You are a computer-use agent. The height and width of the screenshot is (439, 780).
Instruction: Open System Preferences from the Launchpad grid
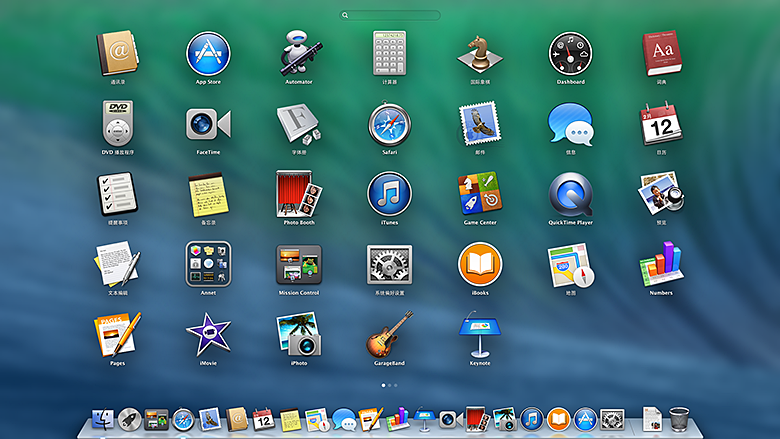[x=390, y=264]
